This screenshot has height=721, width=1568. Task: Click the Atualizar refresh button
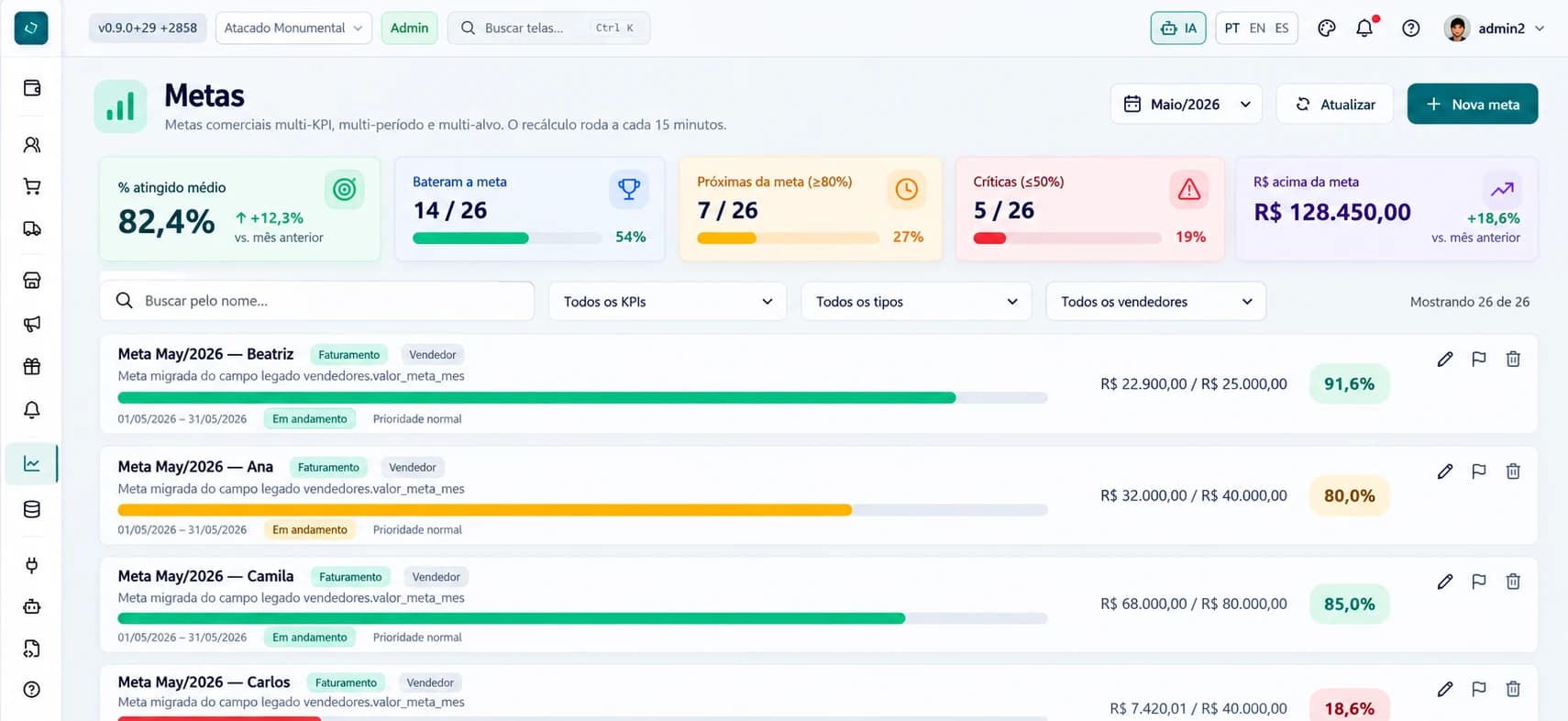click(x=1335, y=105)
